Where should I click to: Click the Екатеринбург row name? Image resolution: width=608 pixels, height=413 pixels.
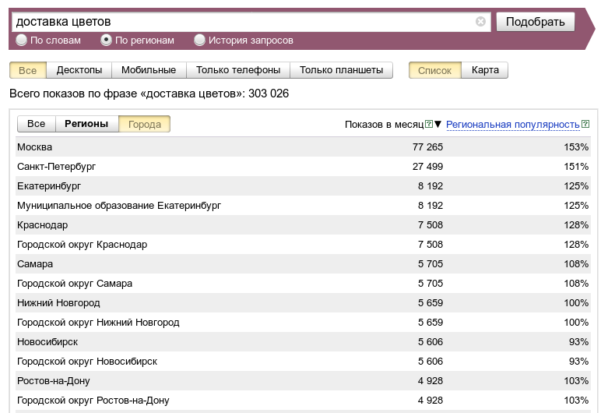49,186
